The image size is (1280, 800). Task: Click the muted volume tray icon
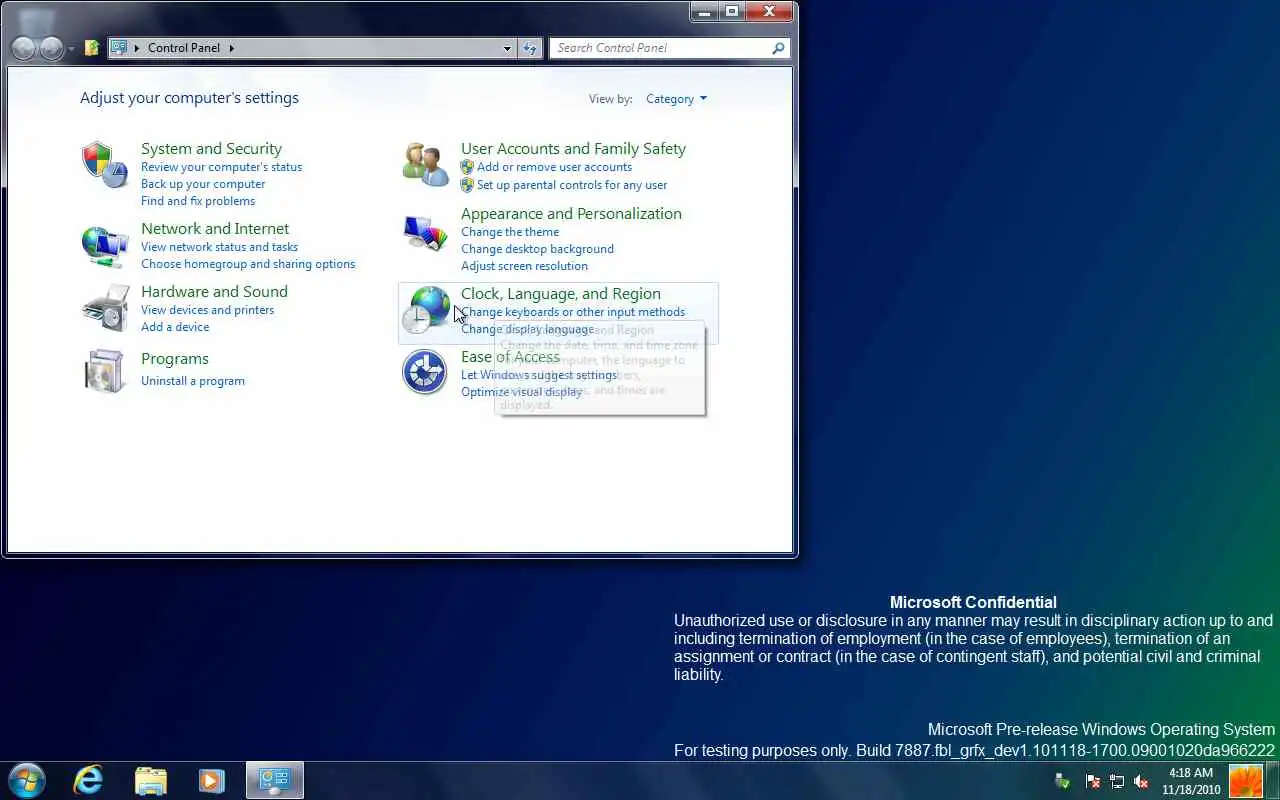(1141, 781)
